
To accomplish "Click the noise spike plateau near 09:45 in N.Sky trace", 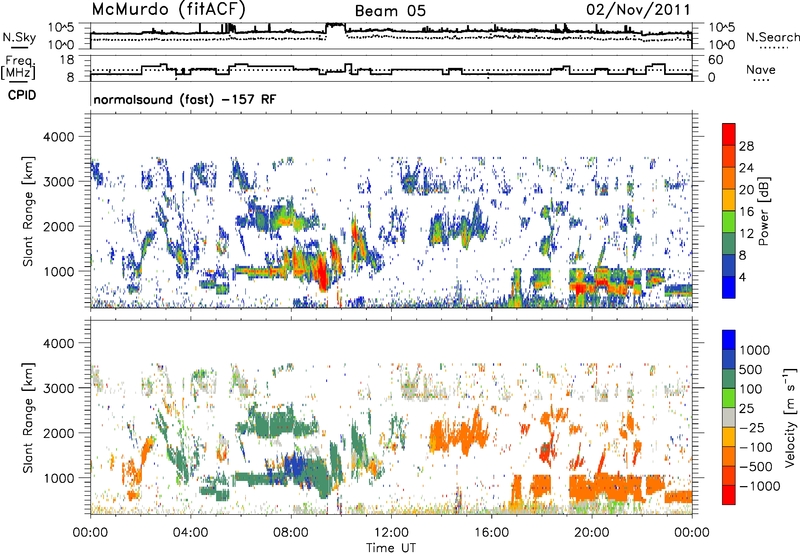I will 336,24.
